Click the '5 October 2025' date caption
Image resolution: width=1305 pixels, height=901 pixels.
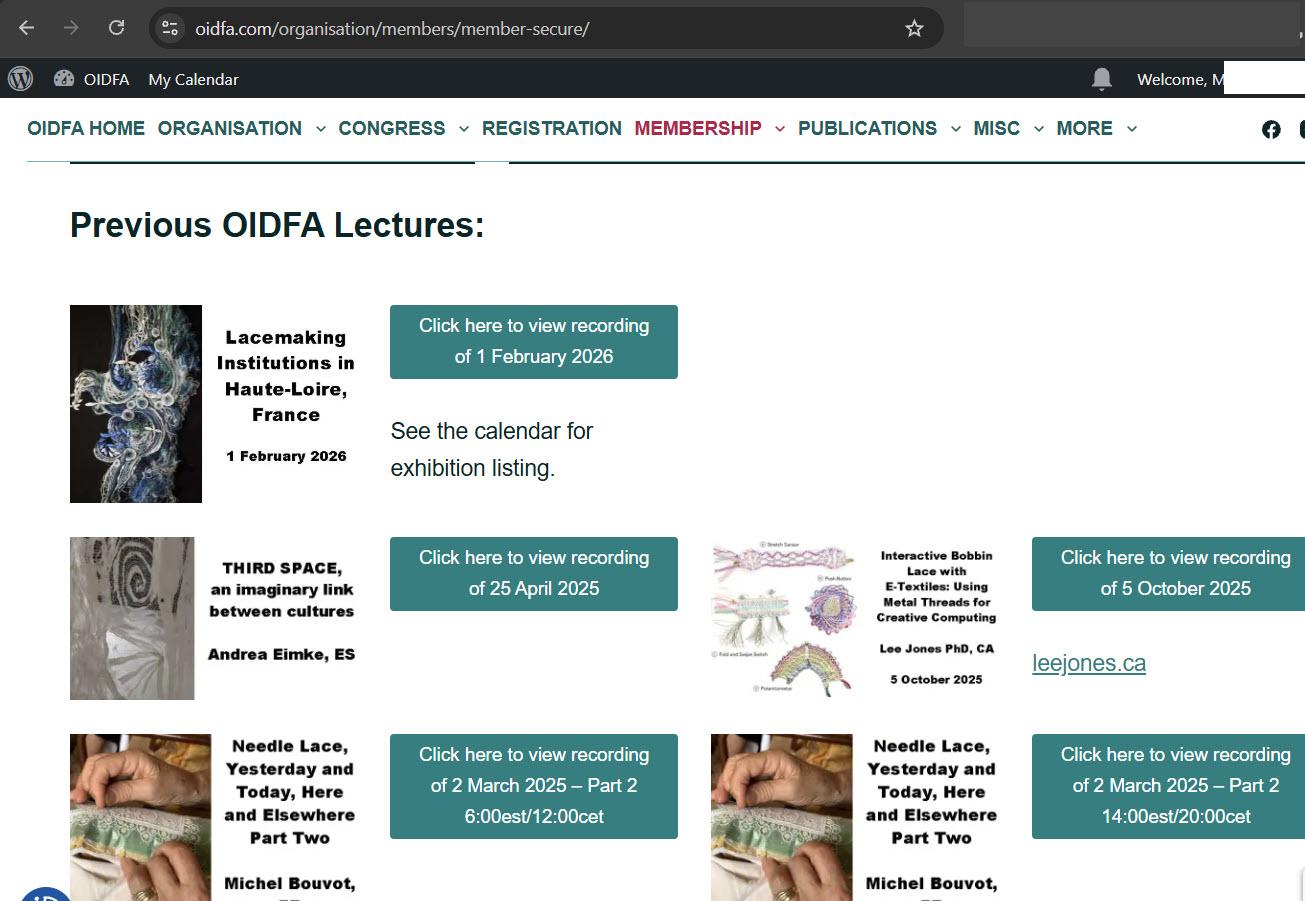coord(937,680)
